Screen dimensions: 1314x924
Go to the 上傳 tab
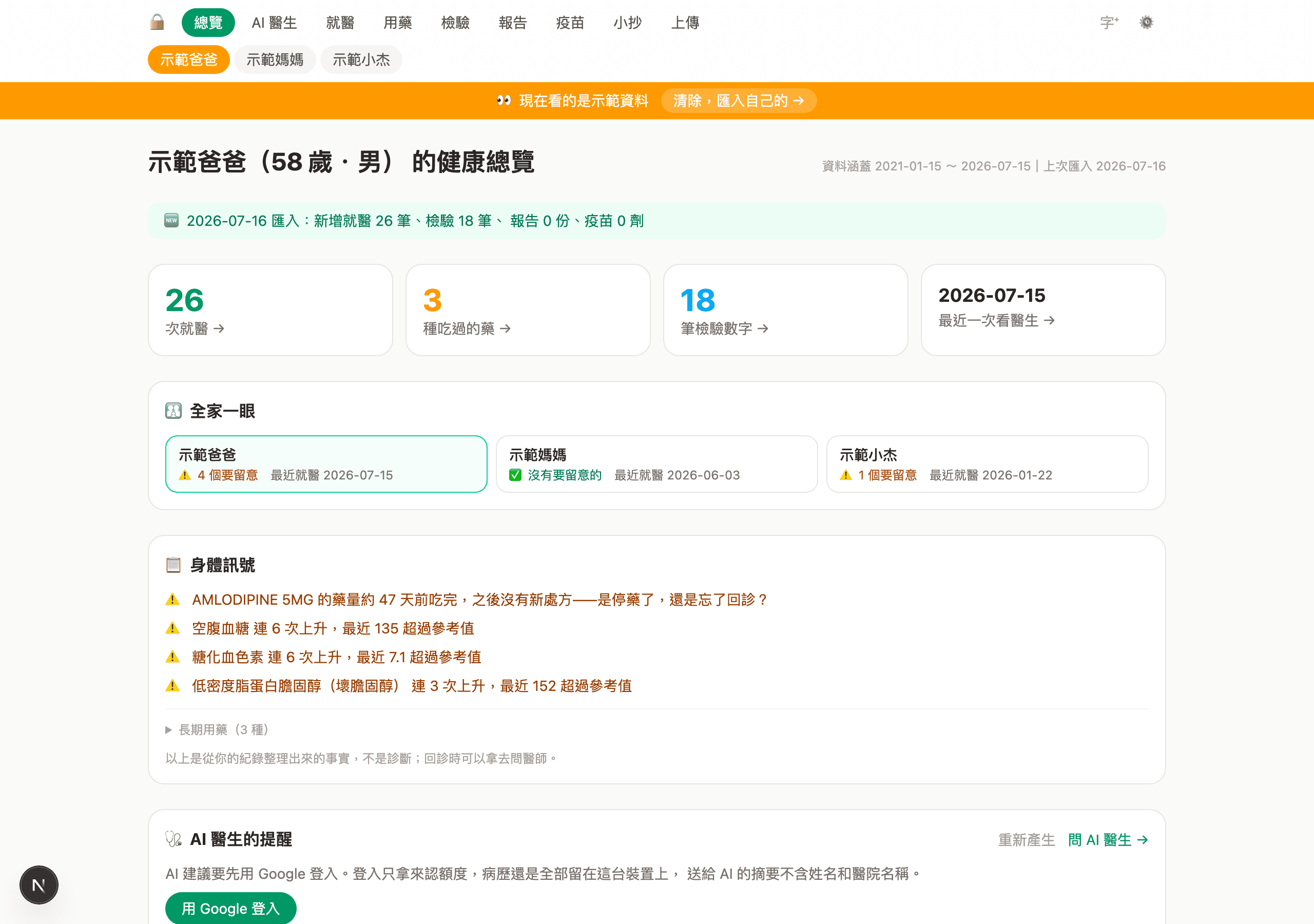click(686, 22)
